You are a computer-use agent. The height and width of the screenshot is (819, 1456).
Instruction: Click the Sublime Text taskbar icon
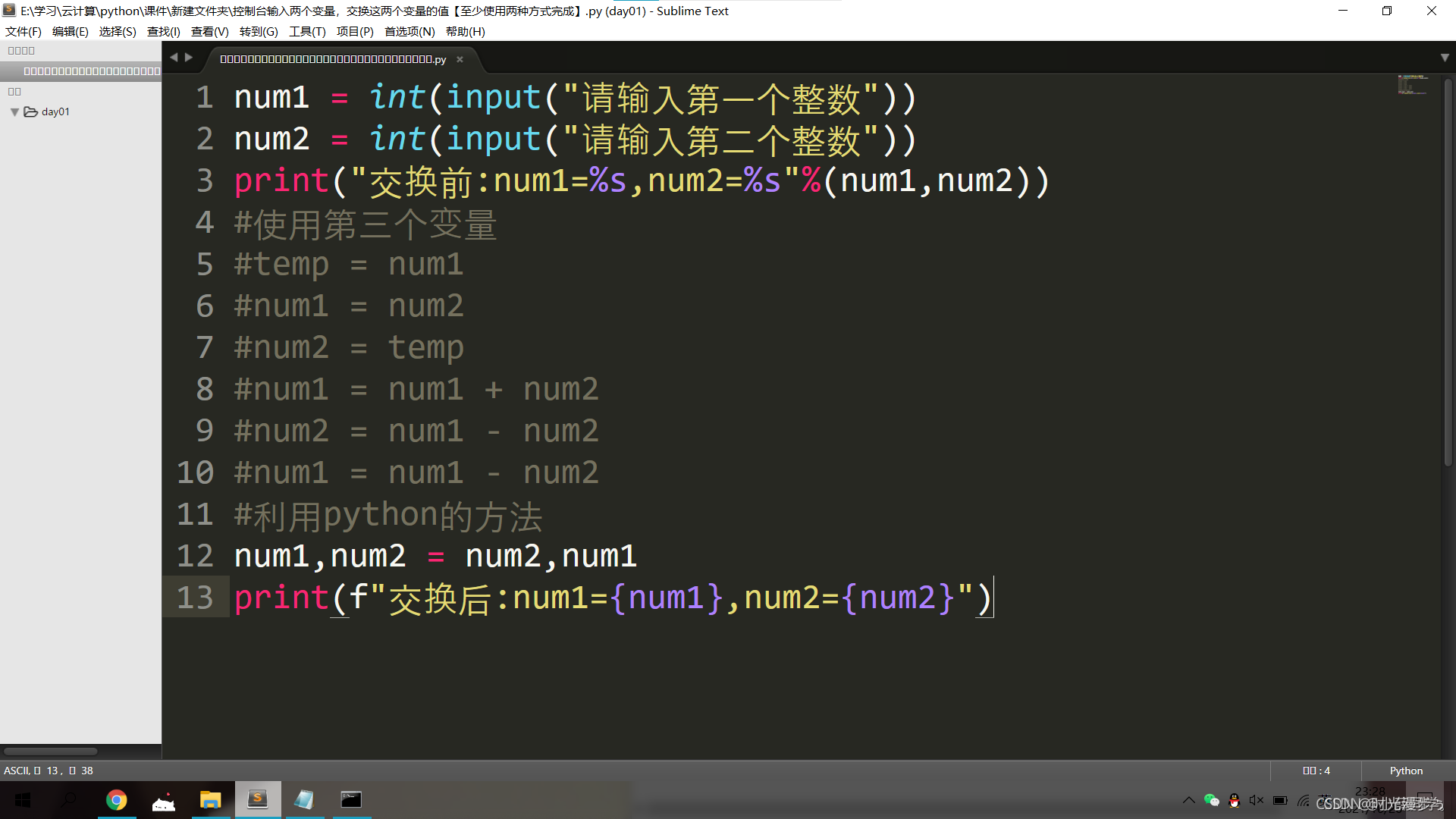258,800
